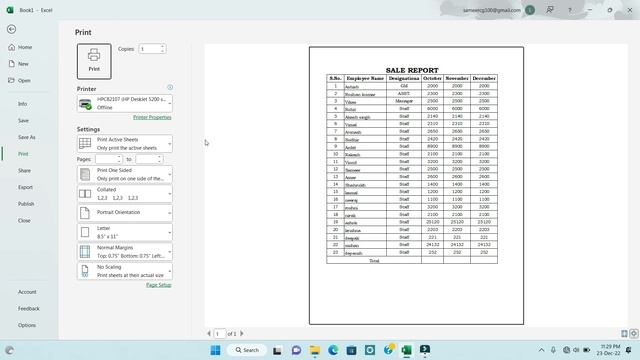Go to next preview page
This screenshot has height=360, width=640.
[242, 333]
